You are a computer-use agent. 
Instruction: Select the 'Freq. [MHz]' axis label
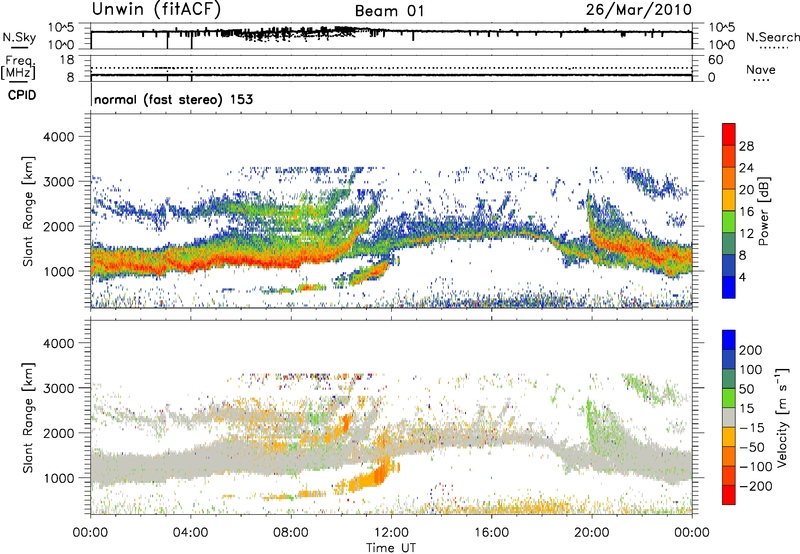coord(18,67)
